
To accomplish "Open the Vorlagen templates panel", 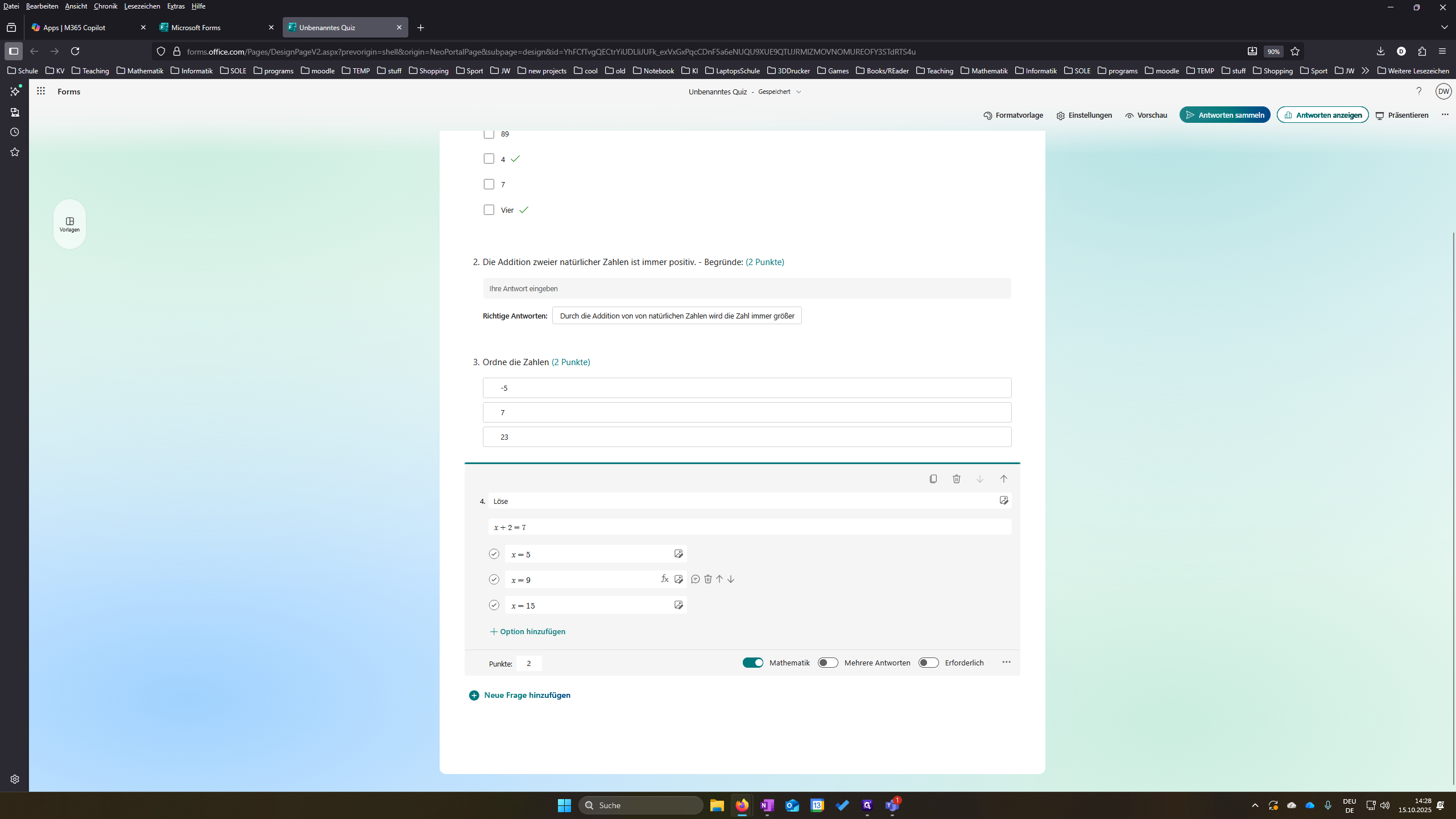I will (69, 224).
